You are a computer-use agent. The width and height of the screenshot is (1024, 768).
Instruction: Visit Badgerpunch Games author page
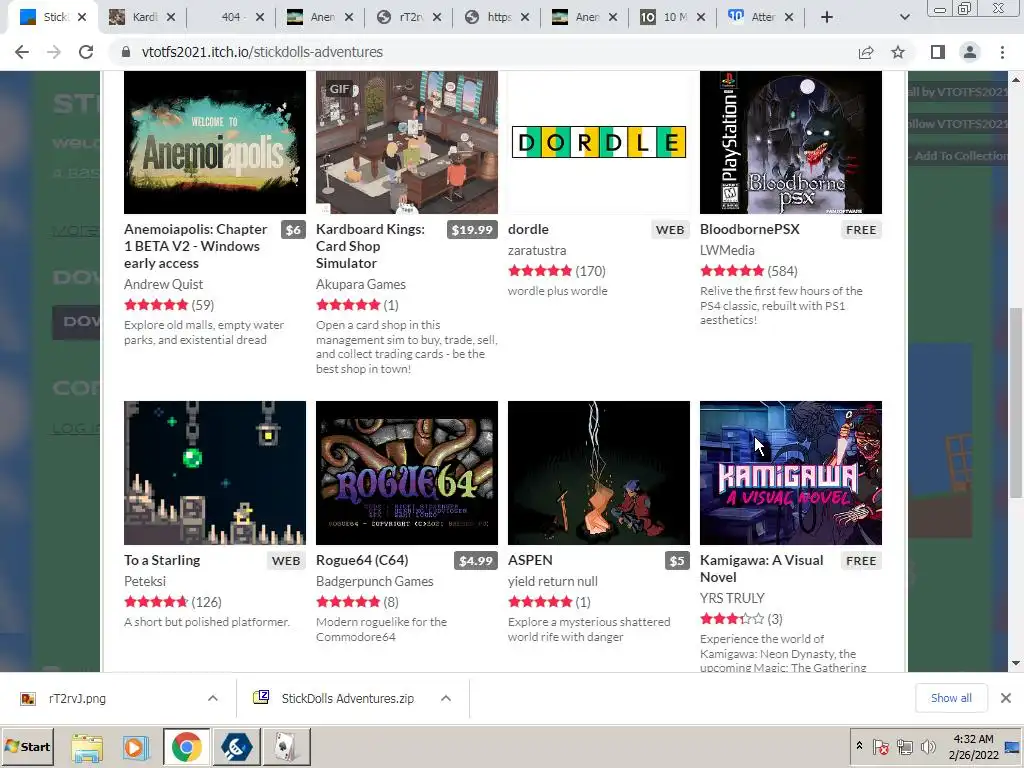pyautogui.click(x=375, y=581)
